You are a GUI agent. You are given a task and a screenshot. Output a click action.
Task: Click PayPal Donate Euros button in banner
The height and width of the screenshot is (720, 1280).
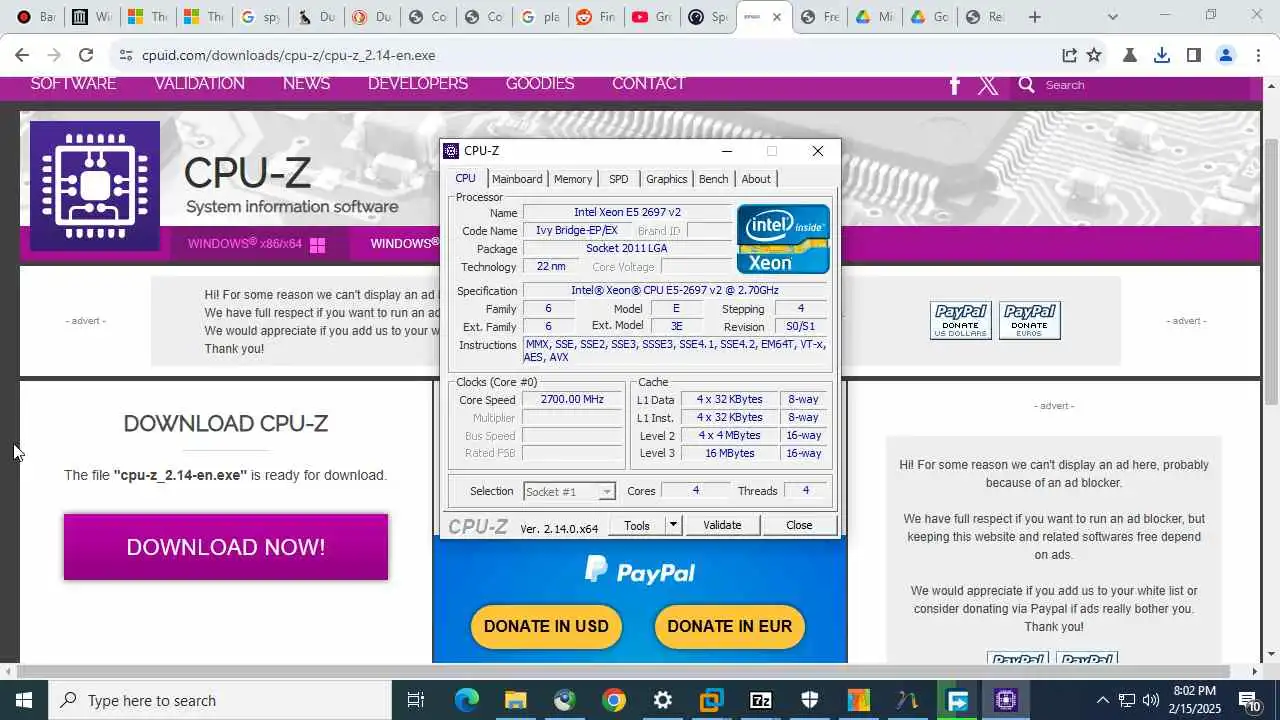[1029, 321]
